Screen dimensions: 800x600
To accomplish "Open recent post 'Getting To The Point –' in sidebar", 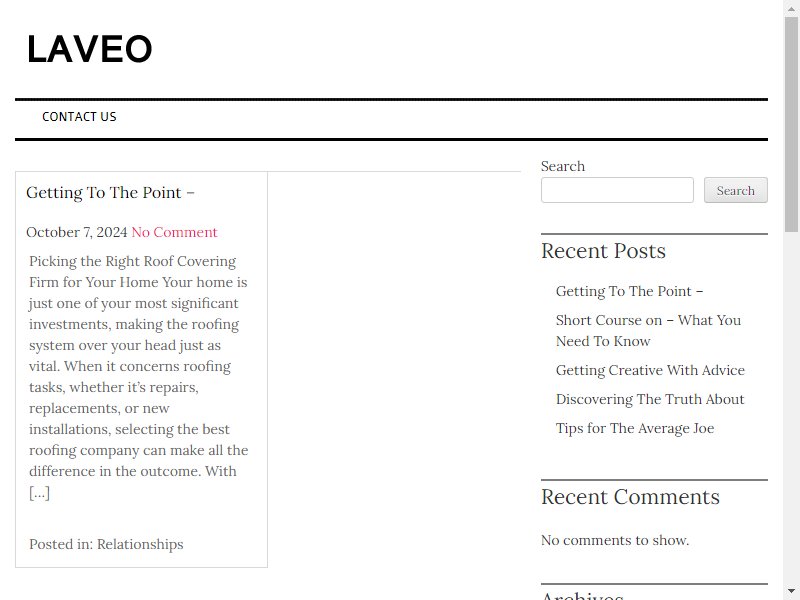I will (629, 291).
